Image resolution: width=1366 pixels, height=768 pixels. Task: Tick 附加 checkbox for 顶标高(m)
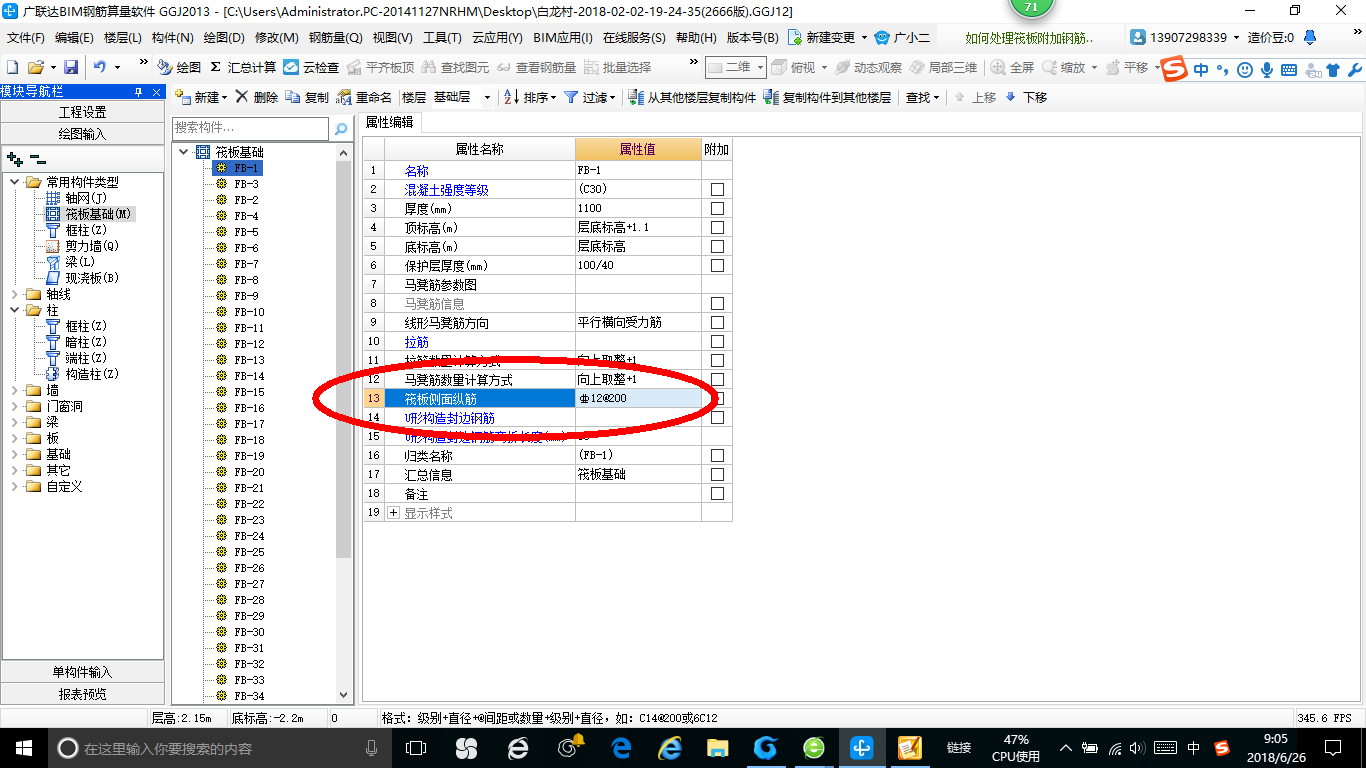(x=717, y=227)
